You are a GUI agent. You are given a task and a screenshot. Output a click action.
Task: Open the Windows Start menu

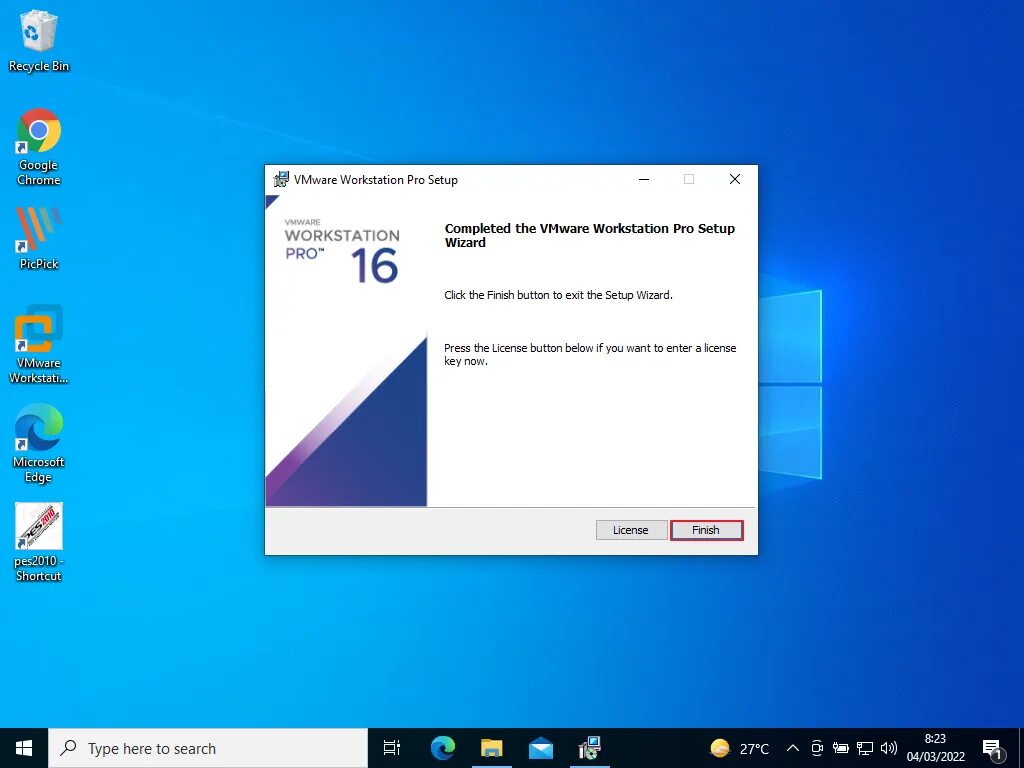coord(24,748)
